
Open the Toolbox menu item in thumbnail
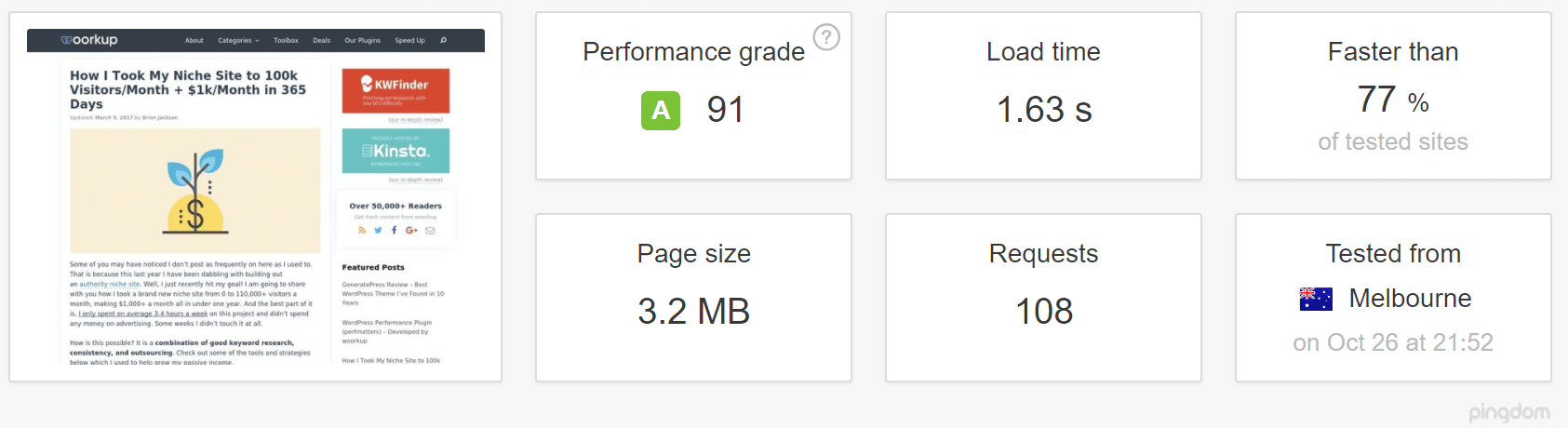(286, 41)
